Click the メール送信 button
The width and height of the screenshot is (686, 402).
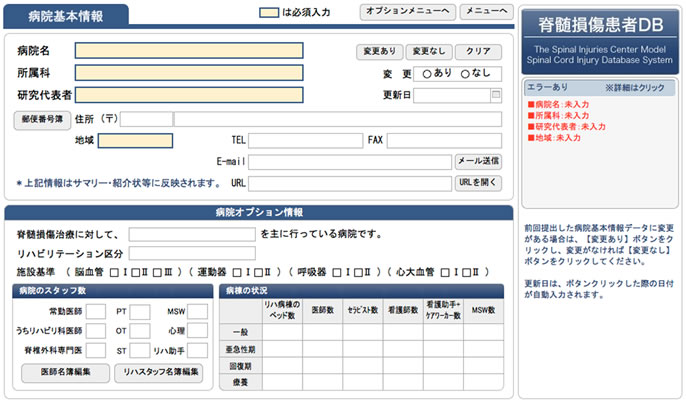coord(478,161)
